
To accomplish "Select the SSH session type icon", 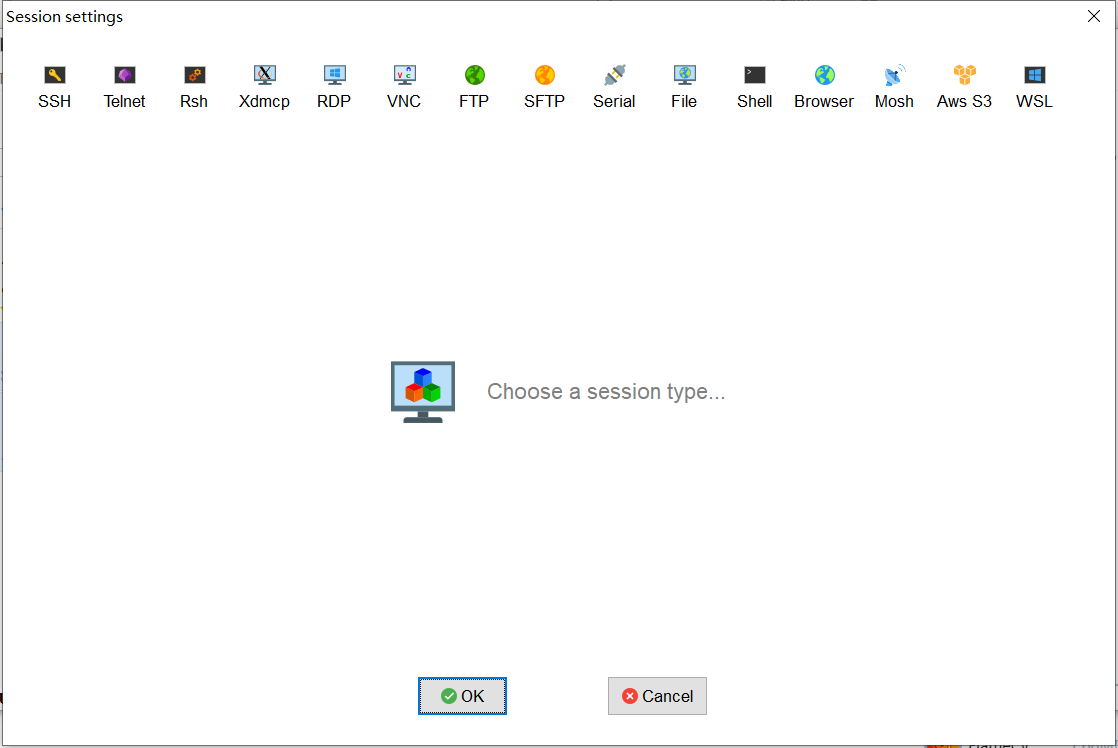I will tap(54, 87).
